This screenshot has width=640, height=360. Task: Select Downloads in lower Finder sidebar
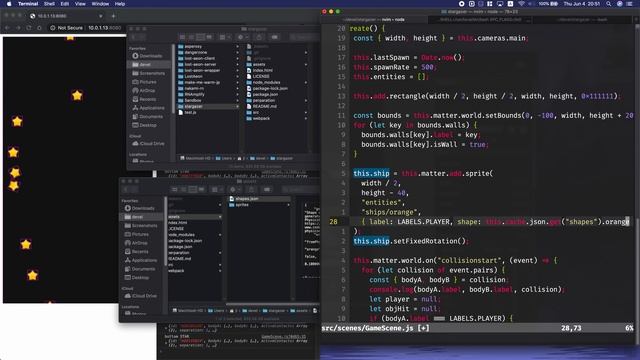[x=140, y=208]
